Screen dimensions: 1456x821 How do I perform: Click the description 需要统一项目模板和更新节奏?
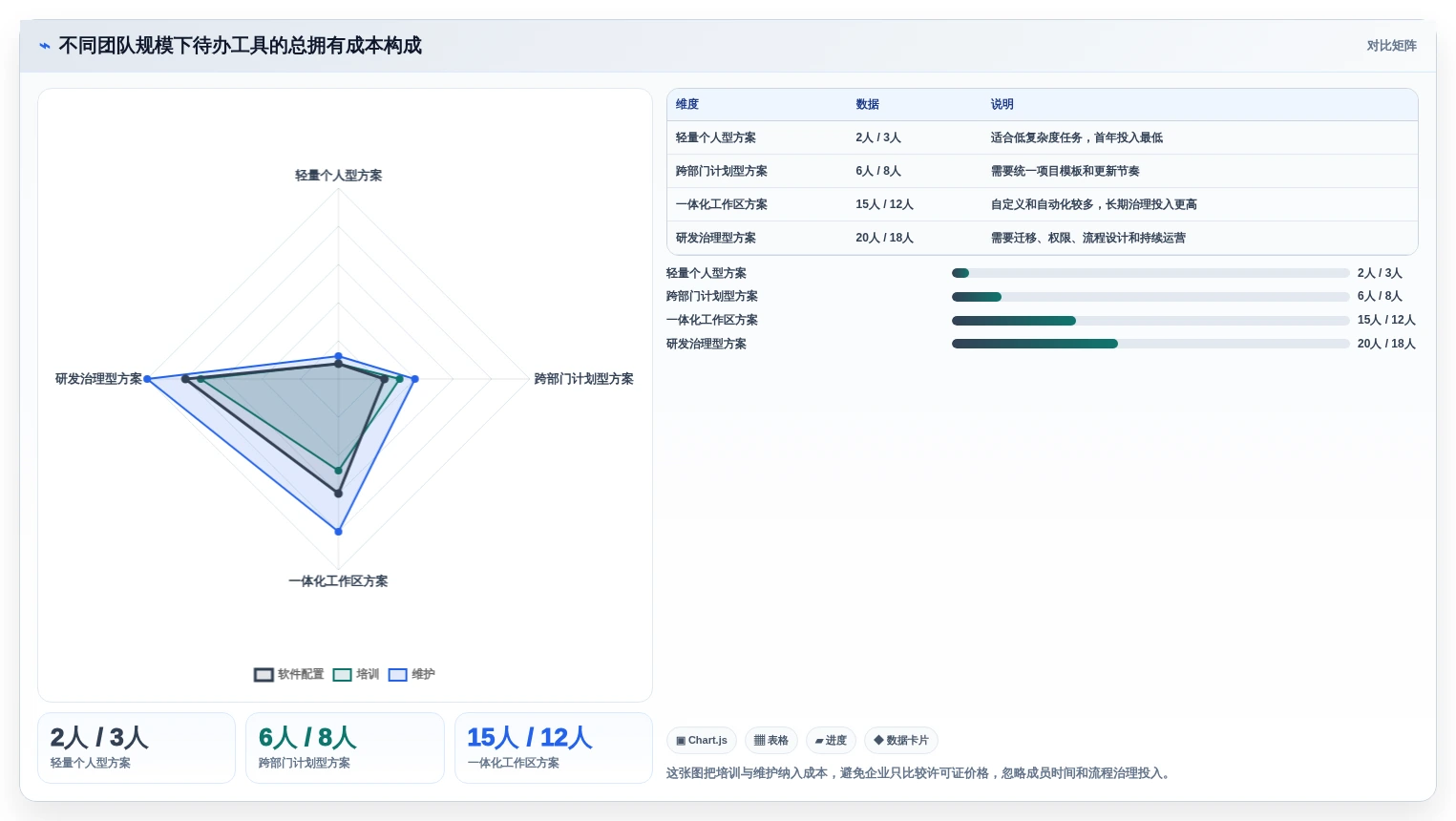(x=1065, y=172)
